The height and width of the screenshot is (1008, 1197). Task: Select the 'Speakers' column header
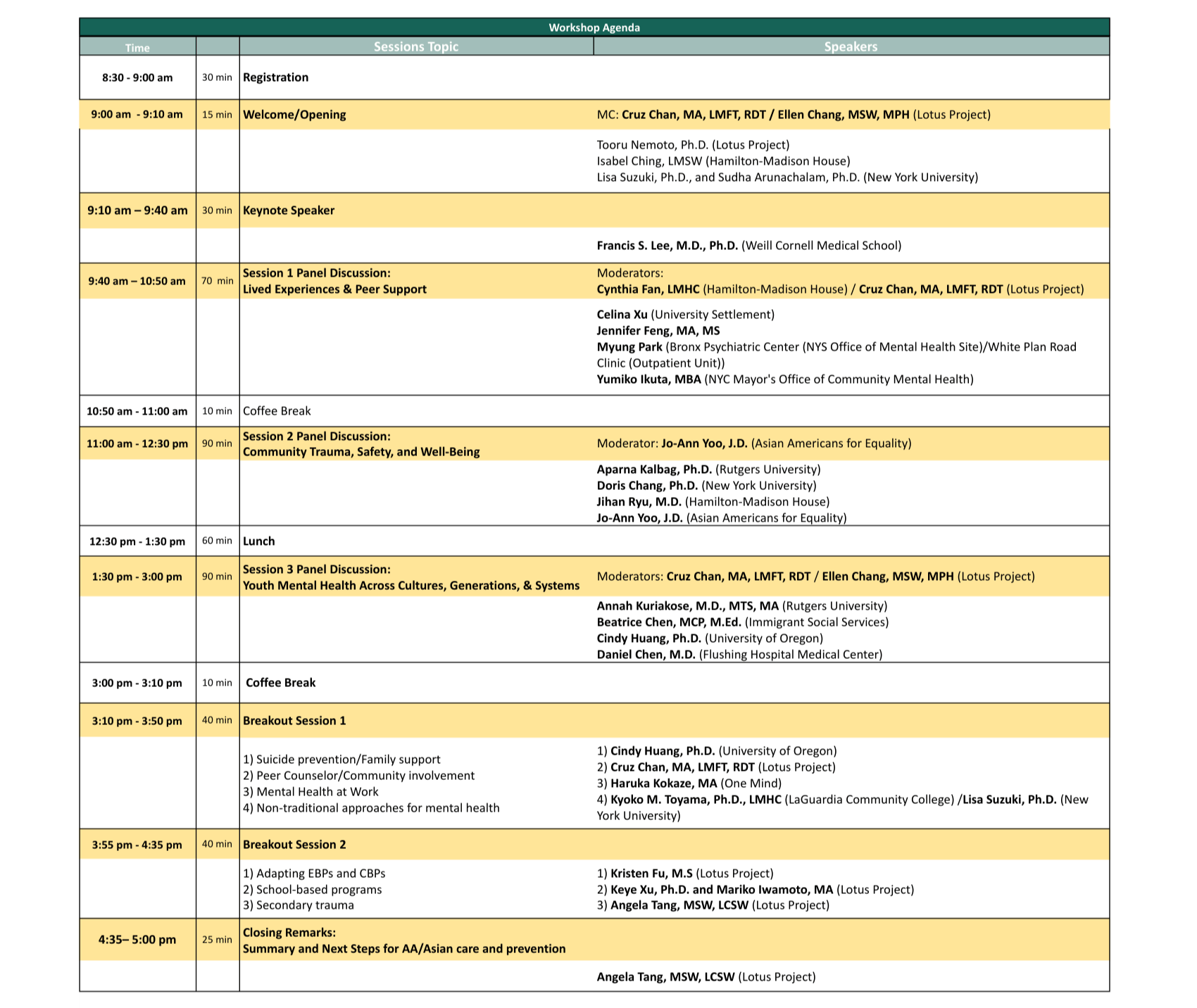point(851,46)
